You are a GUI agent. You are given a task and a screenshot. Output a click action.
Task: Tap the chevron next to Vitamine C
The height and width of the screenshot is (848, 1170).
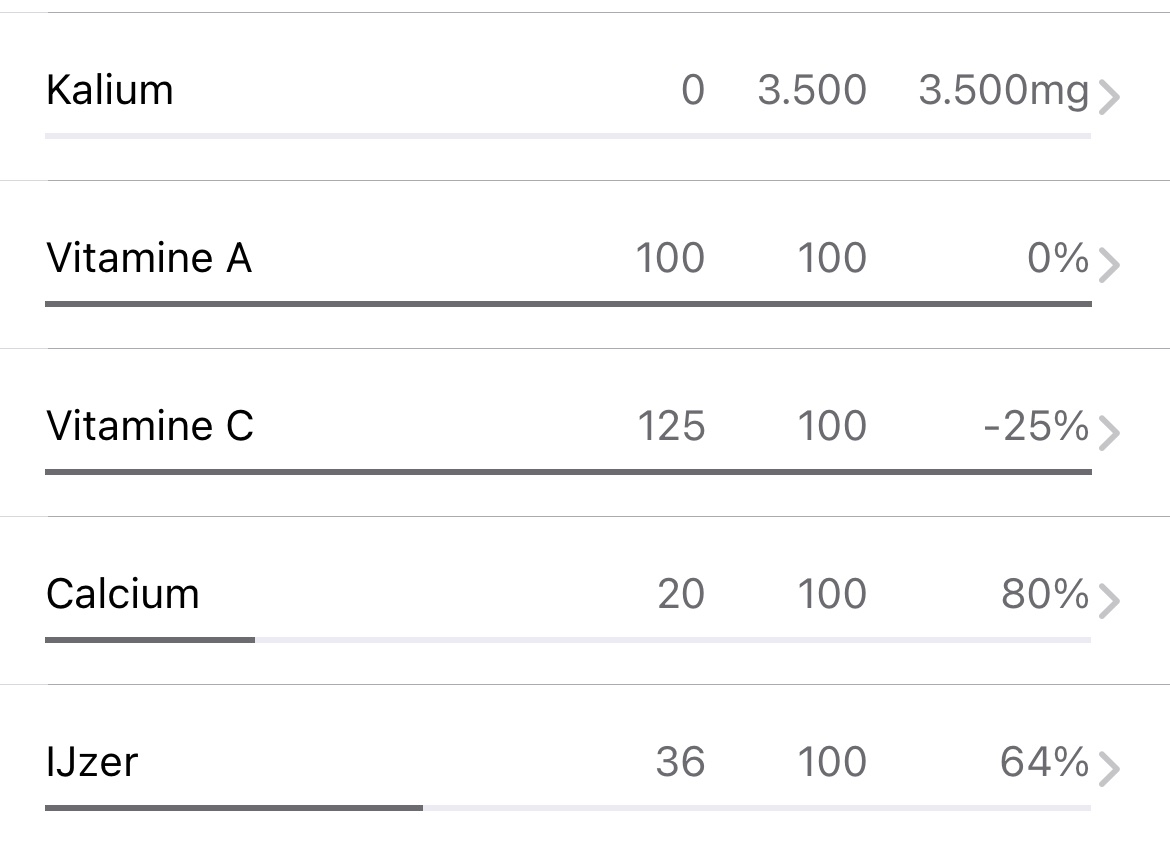click(x=1108, y=434)
